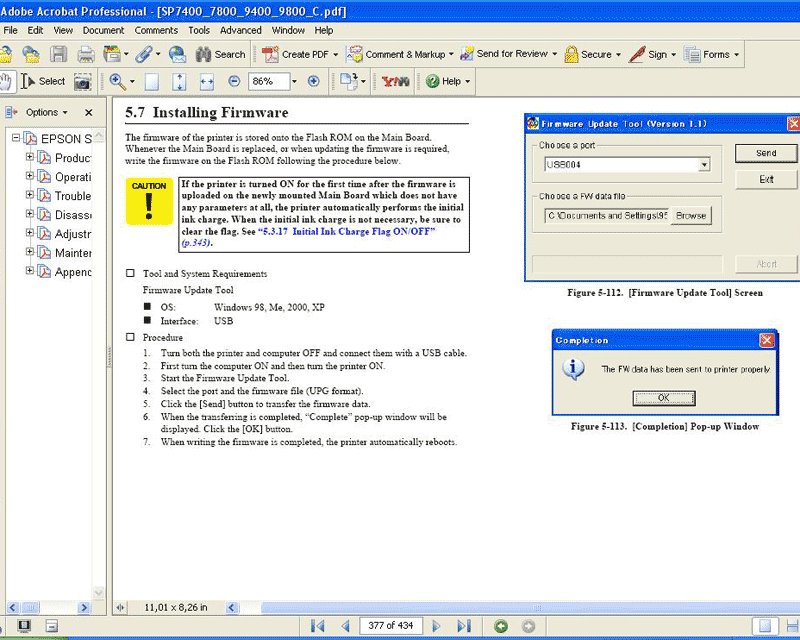Open the Edit menu

point(35,31)
